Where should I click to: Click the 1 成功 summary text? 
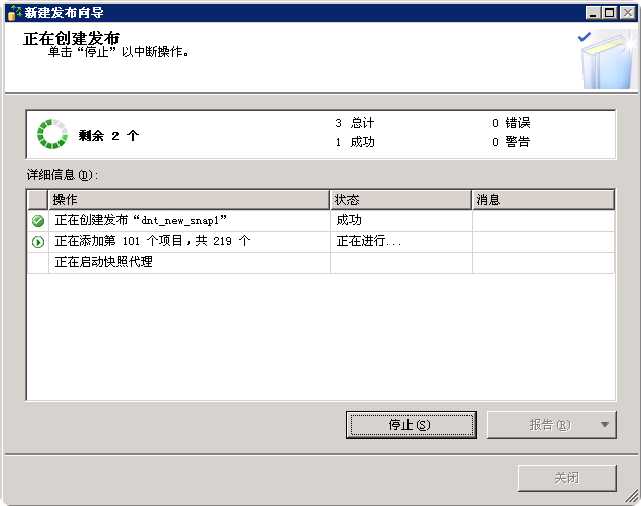354,142
